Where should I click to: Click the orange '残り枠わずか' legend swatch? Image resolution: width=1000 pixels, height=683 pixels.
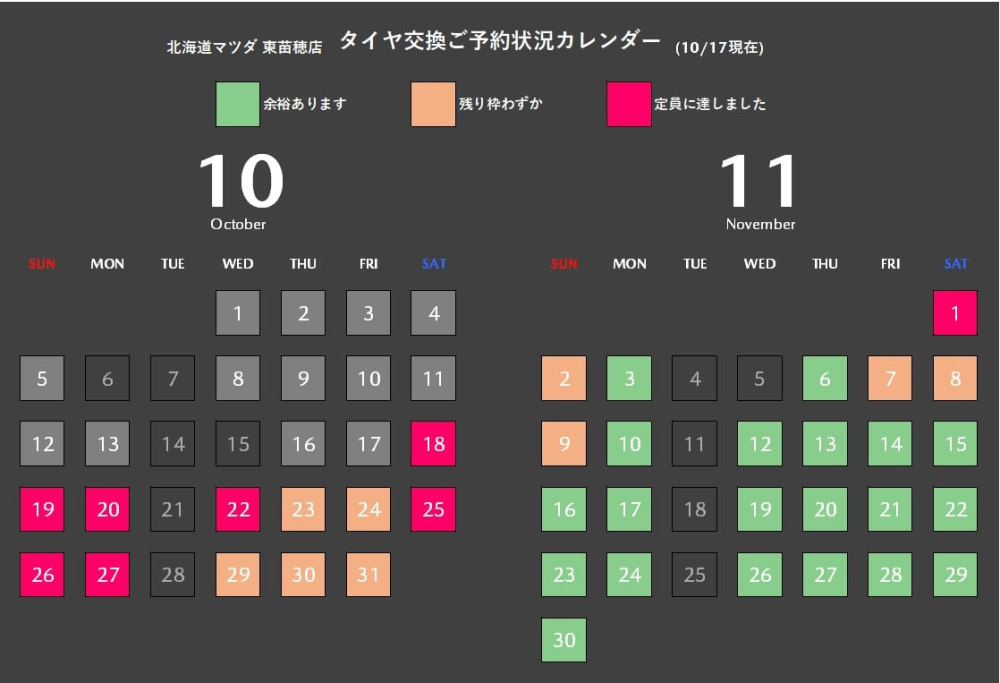click(x=433, y=104)
